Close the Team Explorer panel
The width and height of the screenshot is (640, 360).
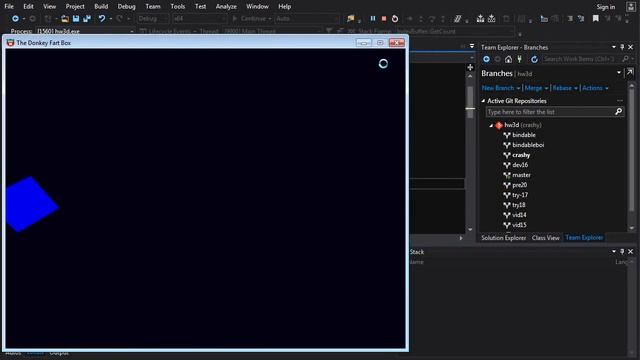coord(631,47)
